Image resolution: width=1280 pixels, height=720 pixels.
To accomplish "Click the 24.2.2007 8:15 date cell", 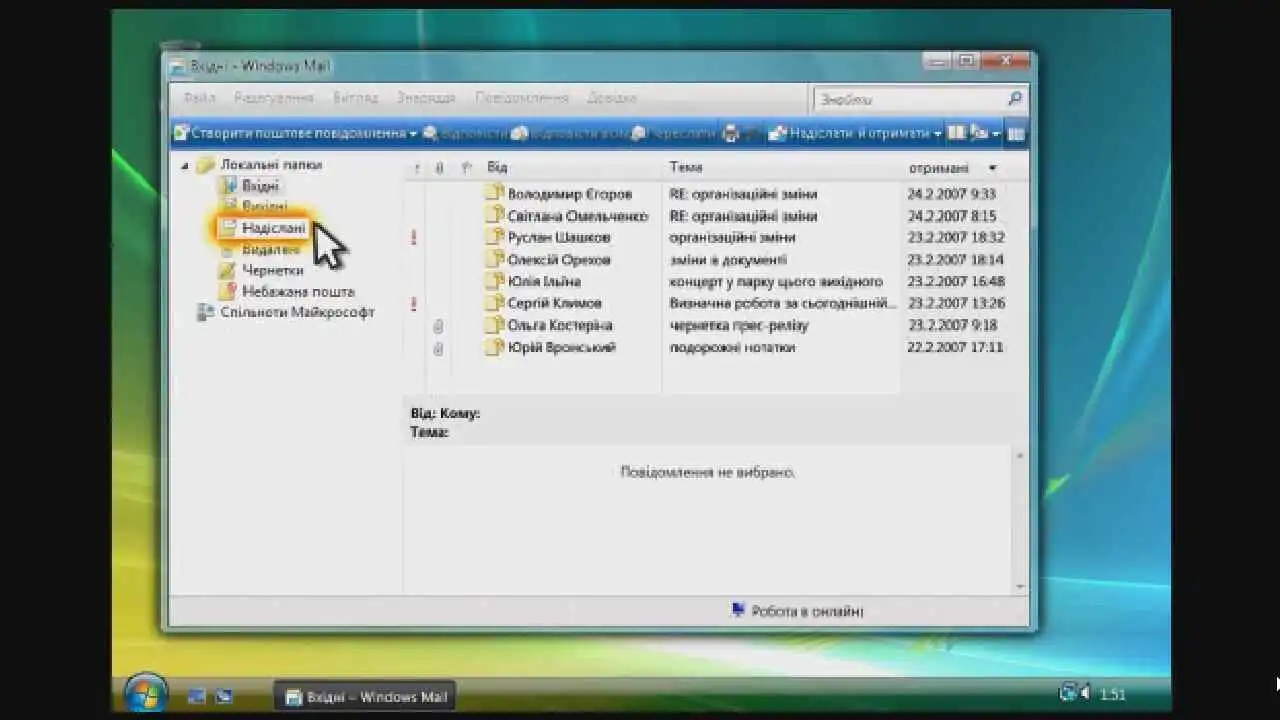I will point(951,216).
